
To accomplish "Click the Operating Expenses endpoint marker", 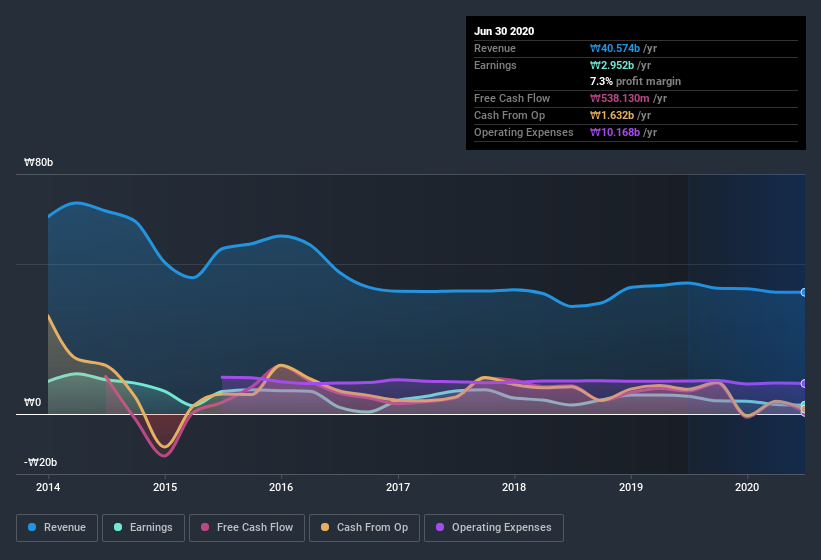I will 804,384.
